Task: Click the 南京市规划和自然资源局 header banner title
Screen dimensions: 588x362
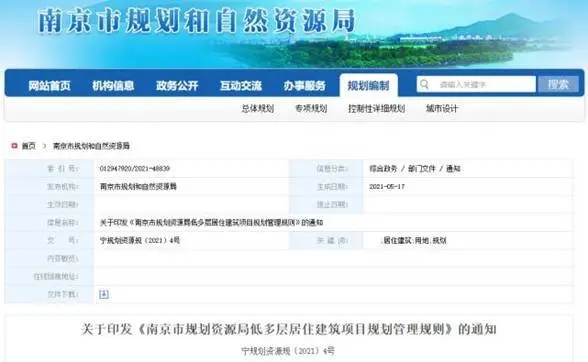Action: point(197,21)
